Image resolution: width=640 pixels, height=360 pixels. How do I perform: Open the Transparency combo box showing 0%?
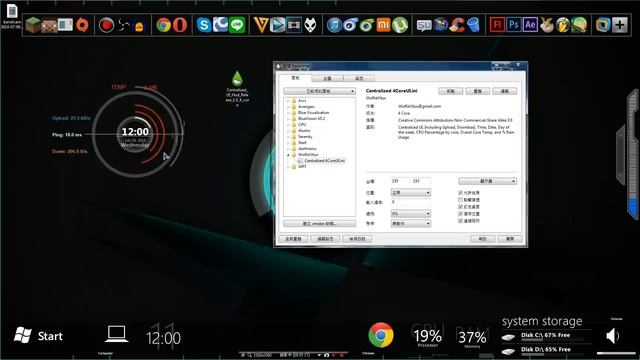click(x=411, y=213)
